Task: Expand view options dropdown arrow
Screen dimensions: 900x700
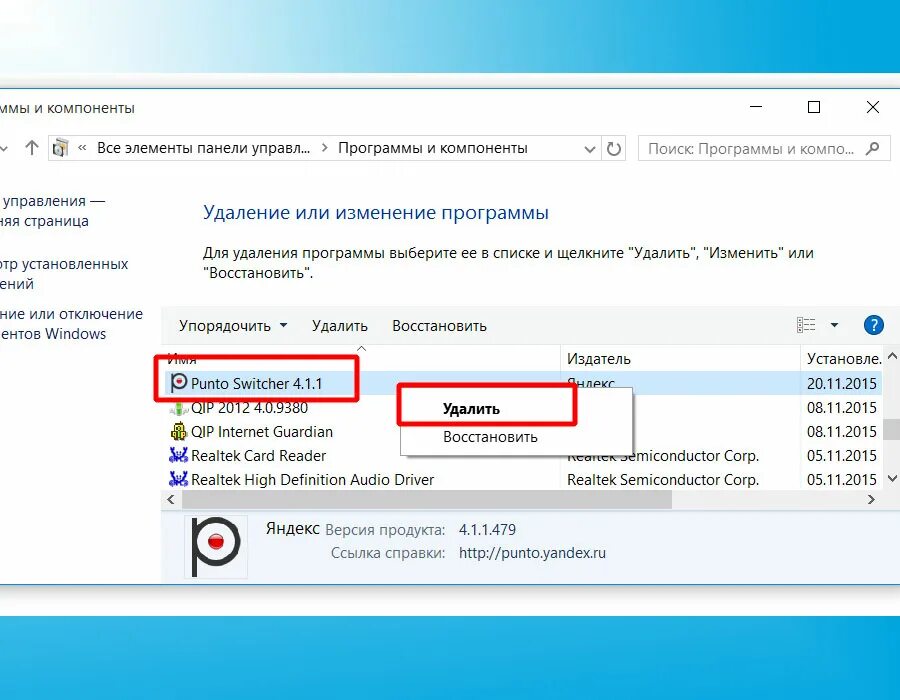Action: point(835,325)
